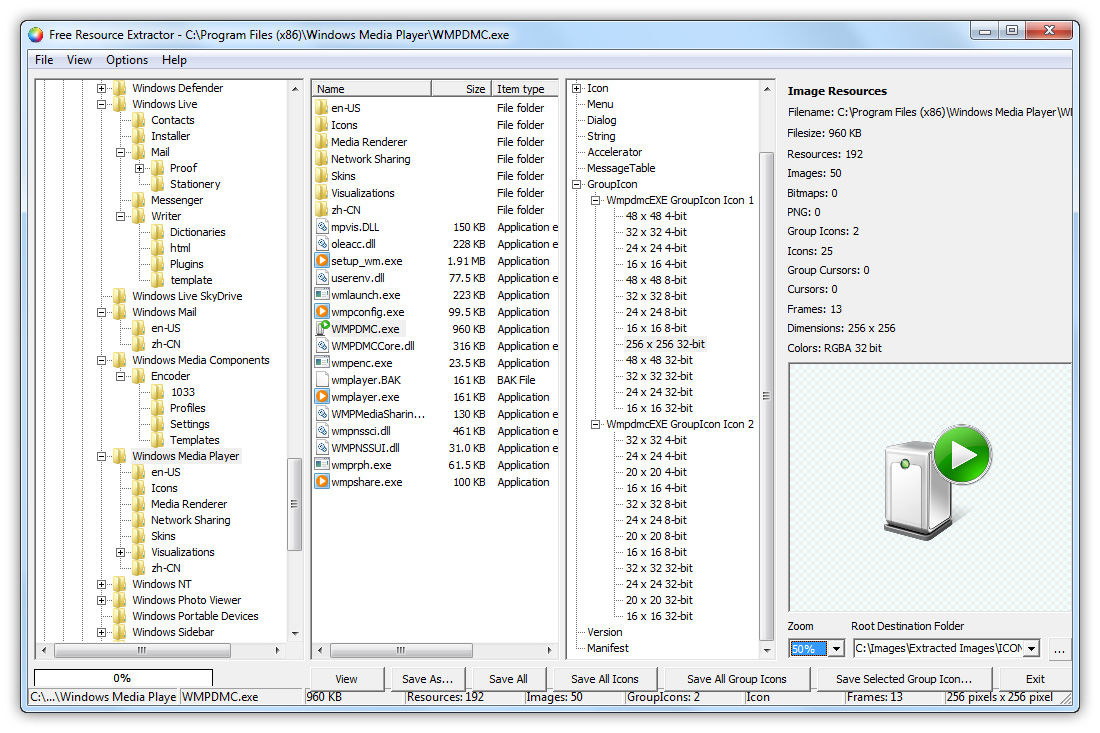Select the wmpconfig.exe file icon
The image size is (1100, 733).
322,312
